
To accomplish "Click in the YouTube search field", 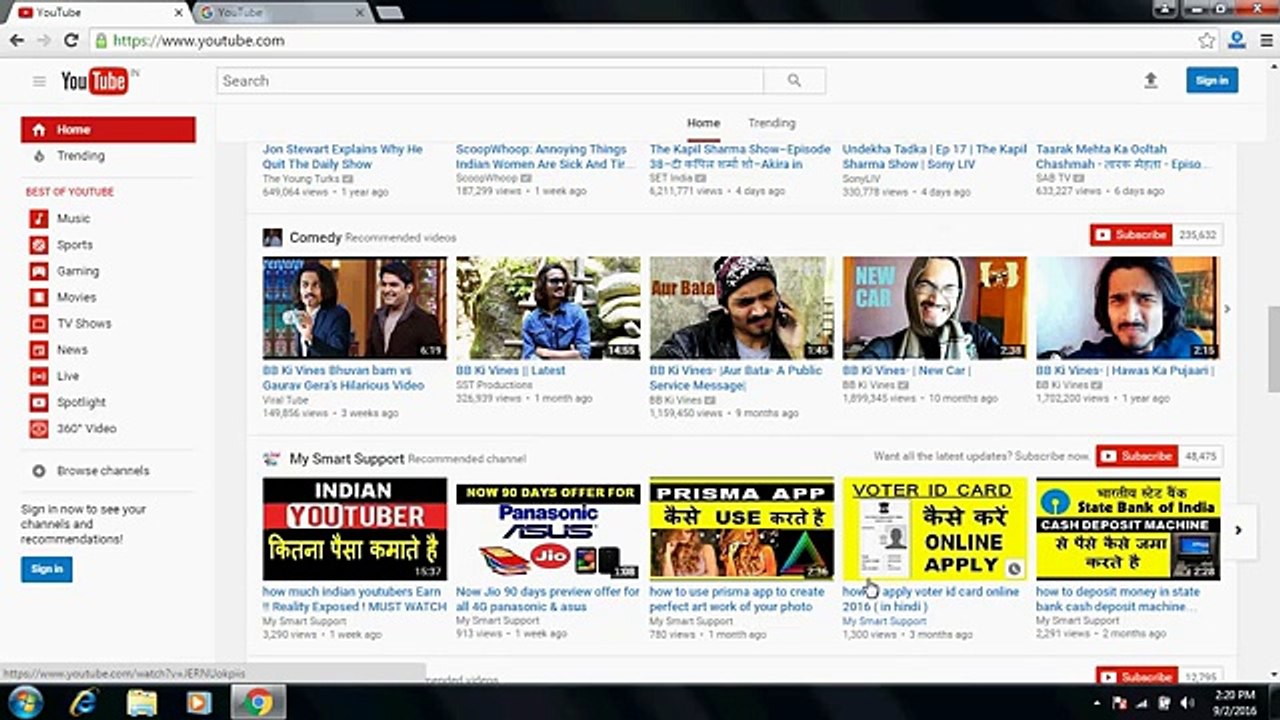I will [x=490, y=81].
